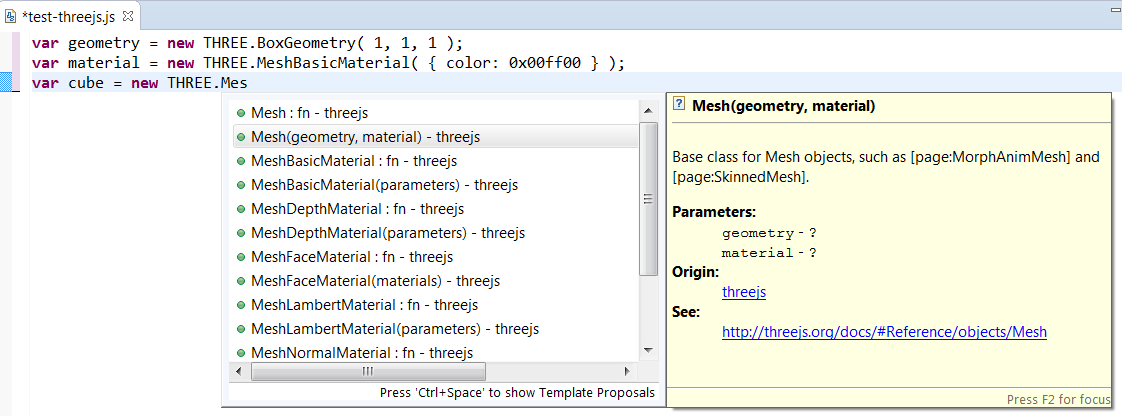1122x416 pixels.
Task: Place cursor after 'THREE.Mes' in editor
Action: (x=248, y=83)
